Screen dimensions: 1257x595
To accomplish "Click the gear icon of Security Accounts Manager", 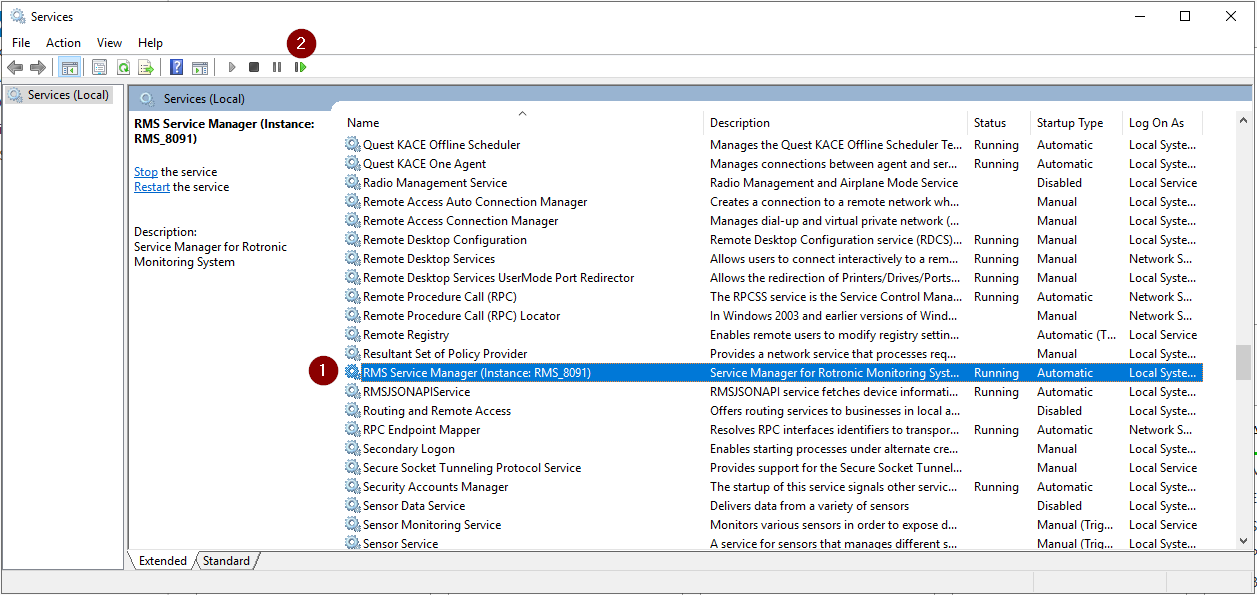I will tap(352, 487).
